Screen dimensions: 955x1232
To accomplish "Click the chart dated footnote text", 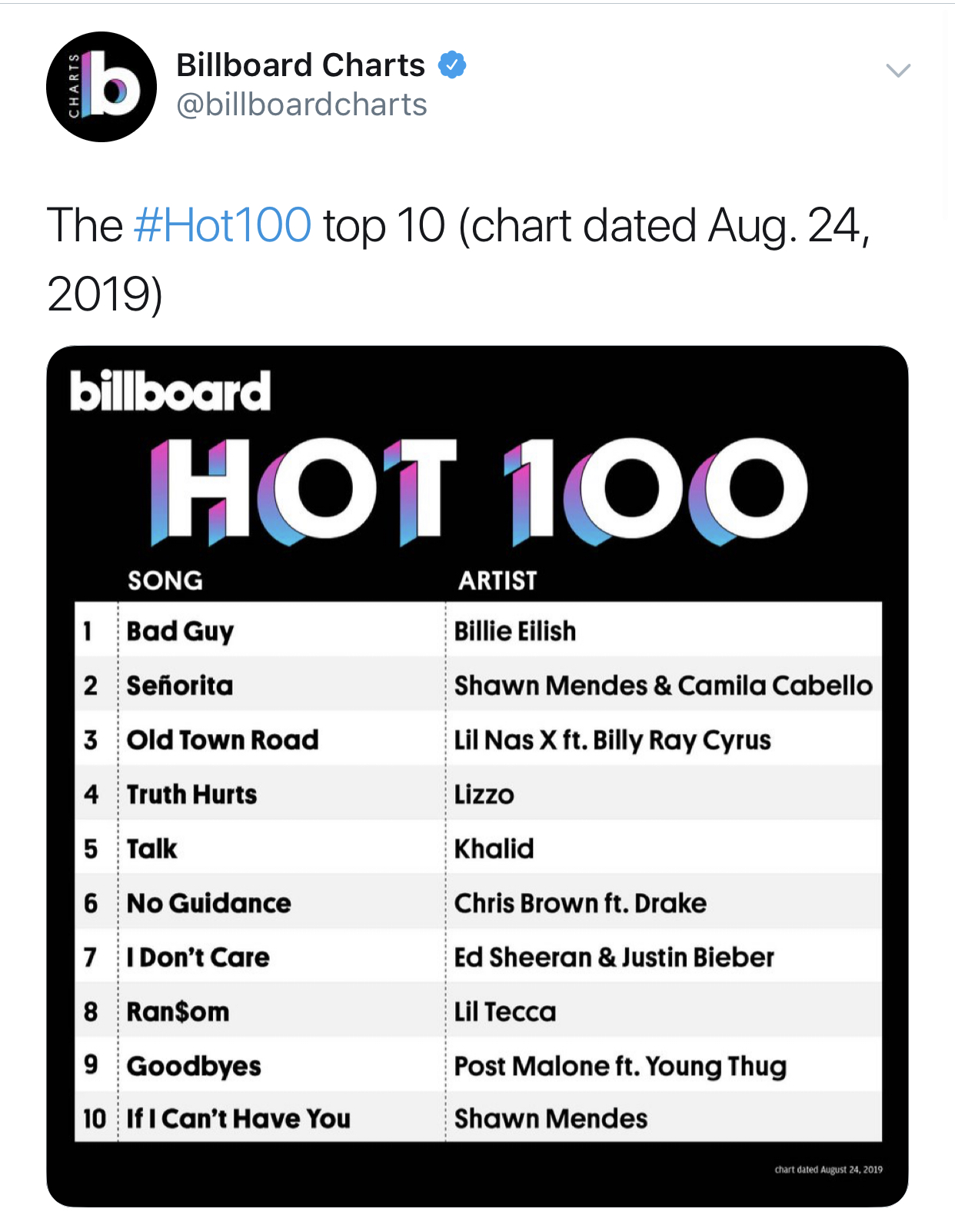I will click(x=828, y=1170).
